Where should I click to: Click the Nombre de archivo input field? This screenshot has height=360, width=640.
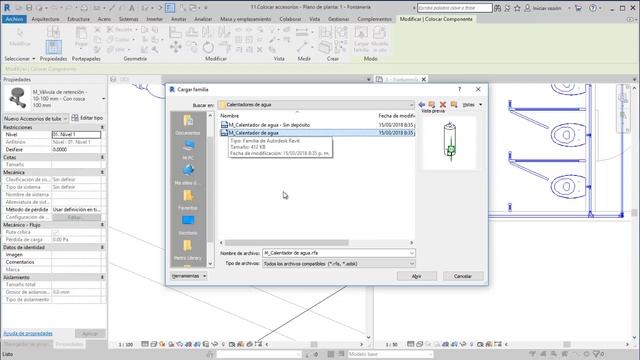[x=336, y=253]
